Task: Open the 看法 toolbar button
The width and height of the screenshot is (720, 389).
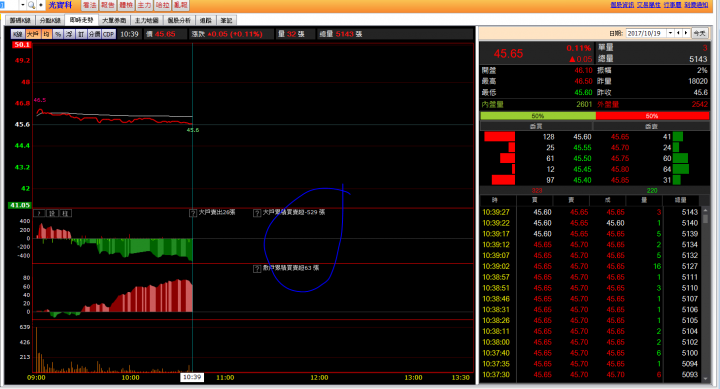Action: click(90, 5)
